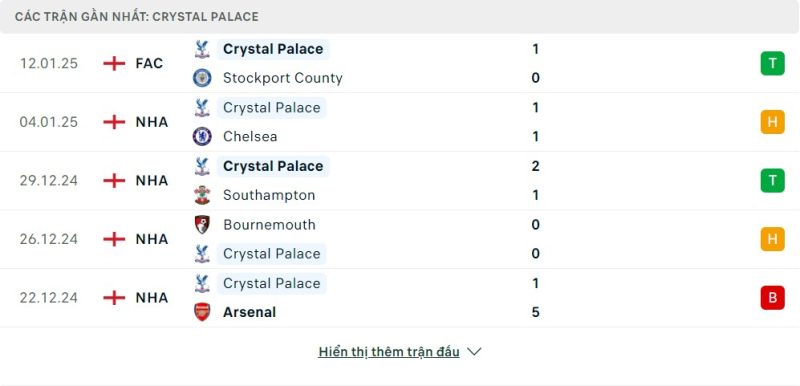This screenshot has height=386, width=800.
Task: Click the green T badge for the Stockport match
Action: tap(772, 64)
